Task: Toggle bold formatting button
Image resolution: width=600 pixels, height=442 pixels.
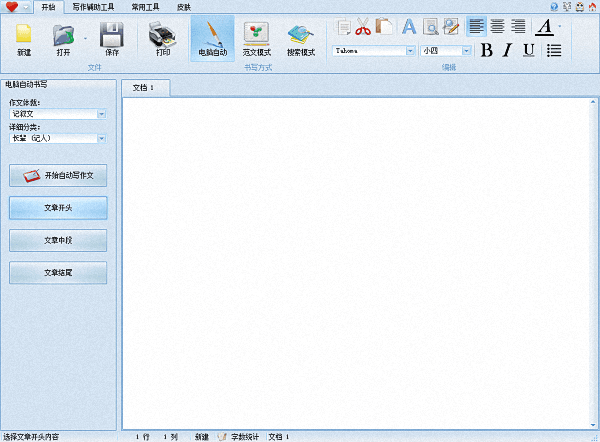Action: pyautogui.click(x=487, y=50)
